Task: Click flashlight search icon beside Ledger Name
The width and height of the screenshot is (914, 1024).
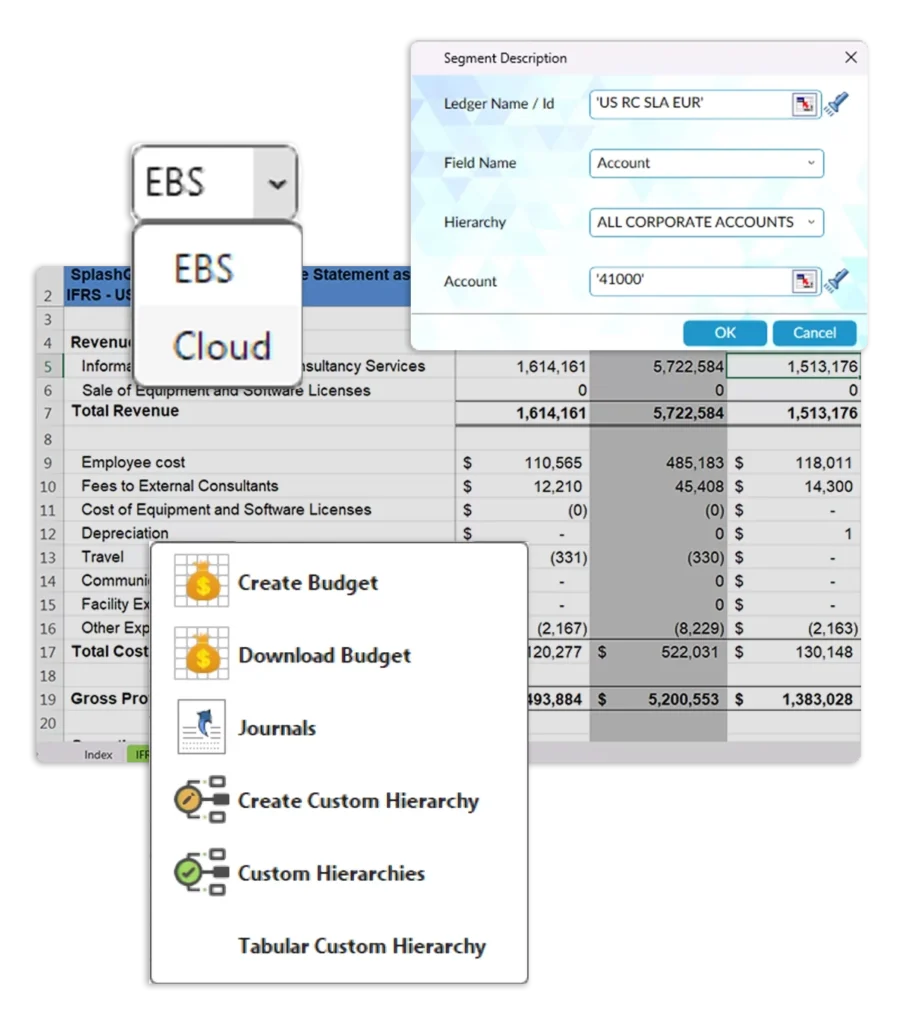Action: point(836,104)
